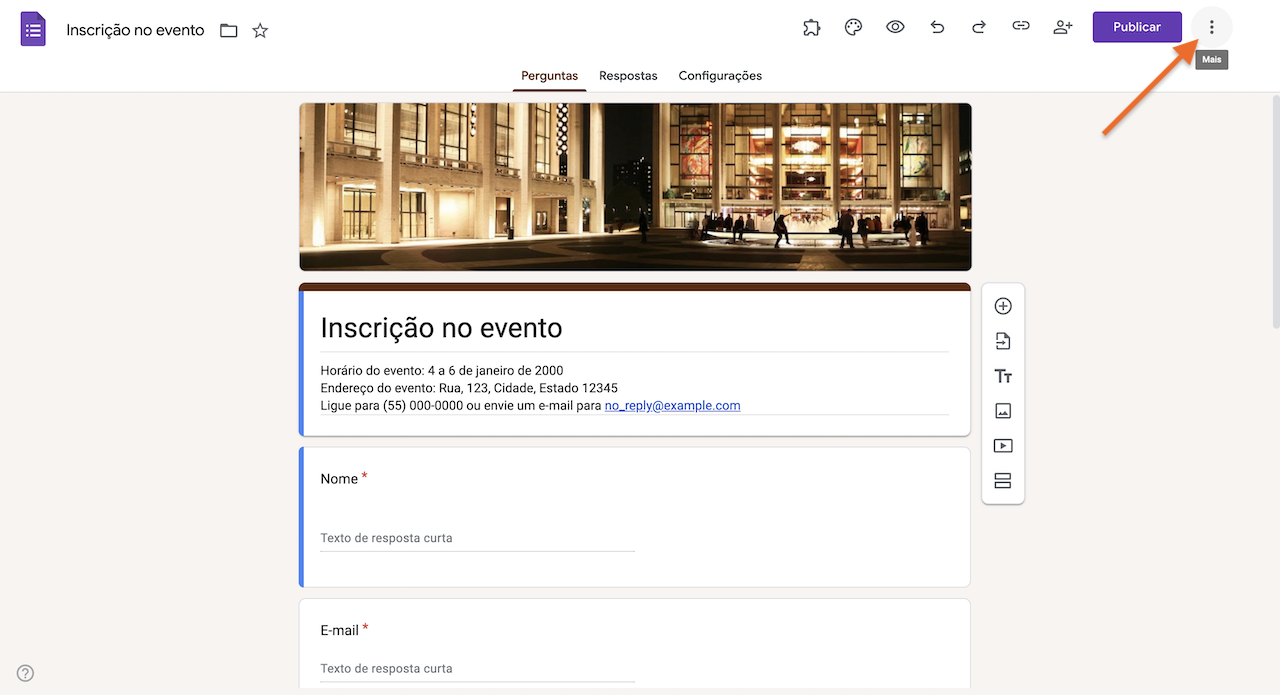The height and width of the screenshot is (695, 1280).
Task: Open add-ons with the puzzle icon
Action: pos(811,27)
